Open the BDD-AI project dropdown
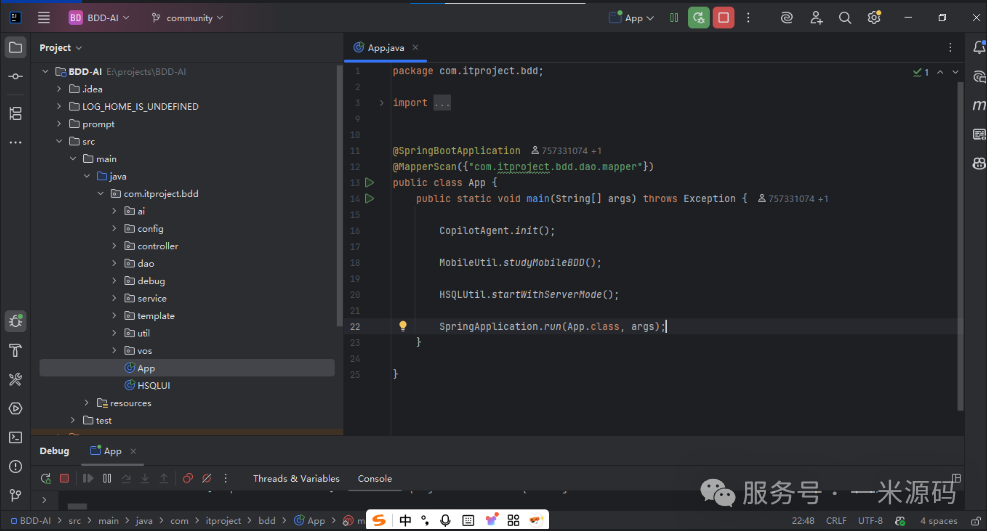Image resolution: width=987 pixels, height=531 pixels. tap(99, 18)
